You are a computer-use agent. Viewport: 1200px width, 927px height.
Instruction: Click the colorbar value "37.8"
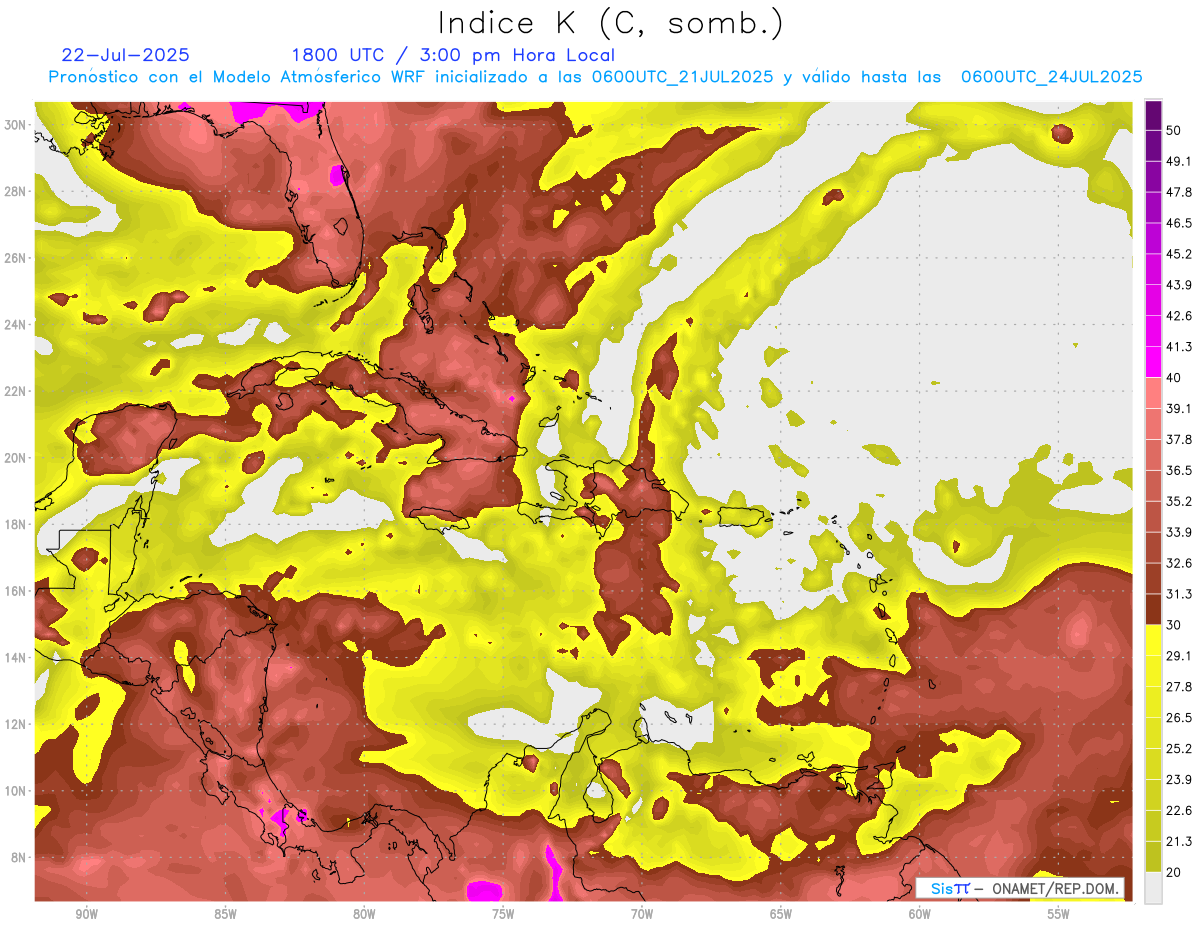click(x=1179, y=439)
